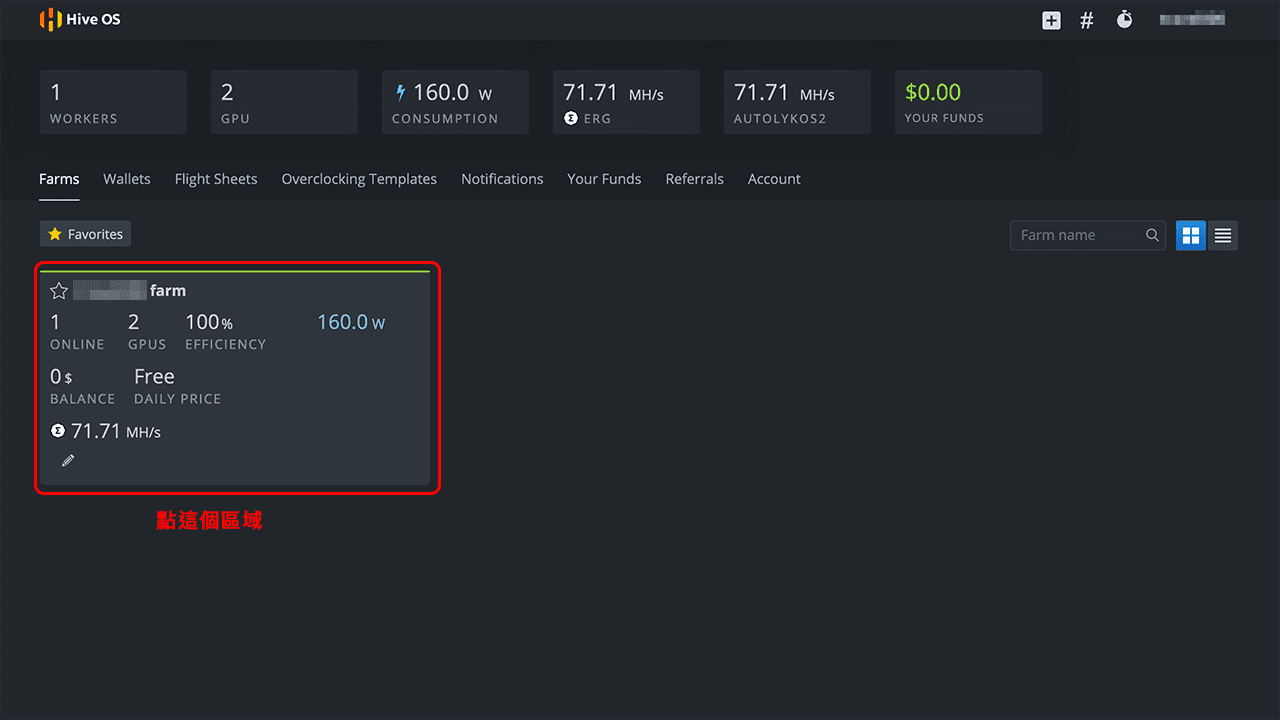This screenshot has height=720, width=1280.
Task: Switch to grid view layout
Action: [x=1190, y=235]
